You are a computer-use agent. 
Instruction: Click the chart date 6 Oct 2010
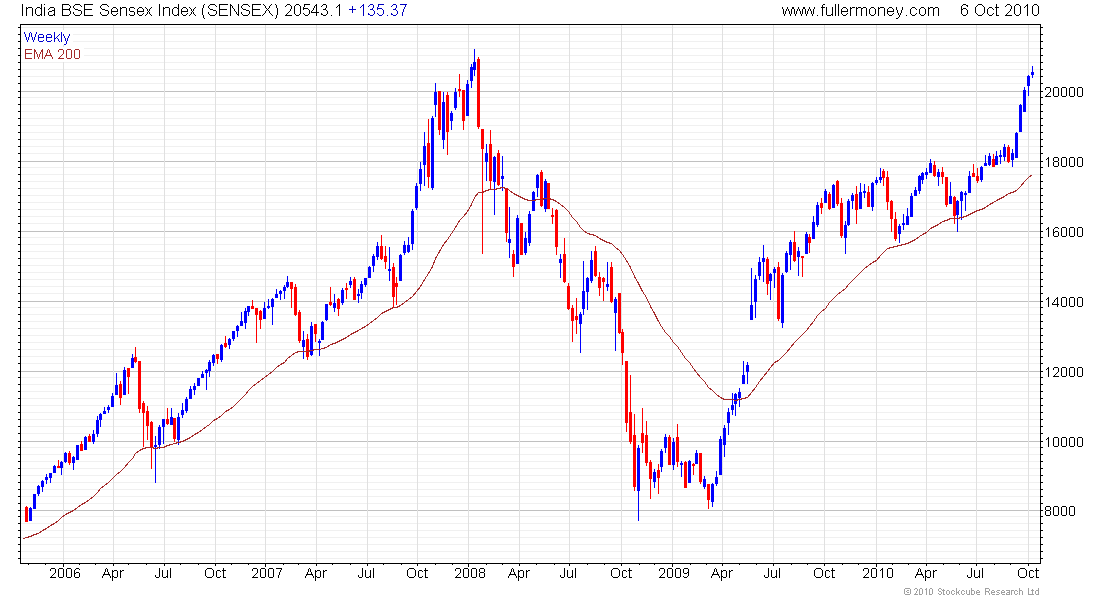coord(1000,11)
